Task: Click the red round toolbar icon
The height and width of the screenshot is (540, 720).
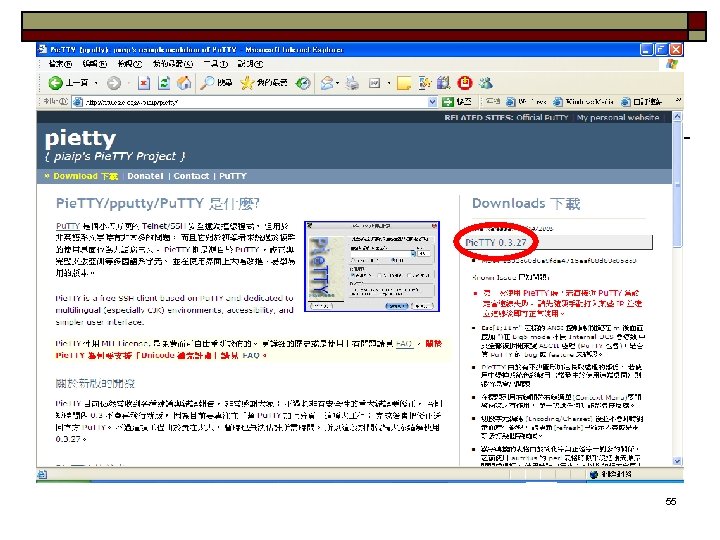Action: point(465,83)
